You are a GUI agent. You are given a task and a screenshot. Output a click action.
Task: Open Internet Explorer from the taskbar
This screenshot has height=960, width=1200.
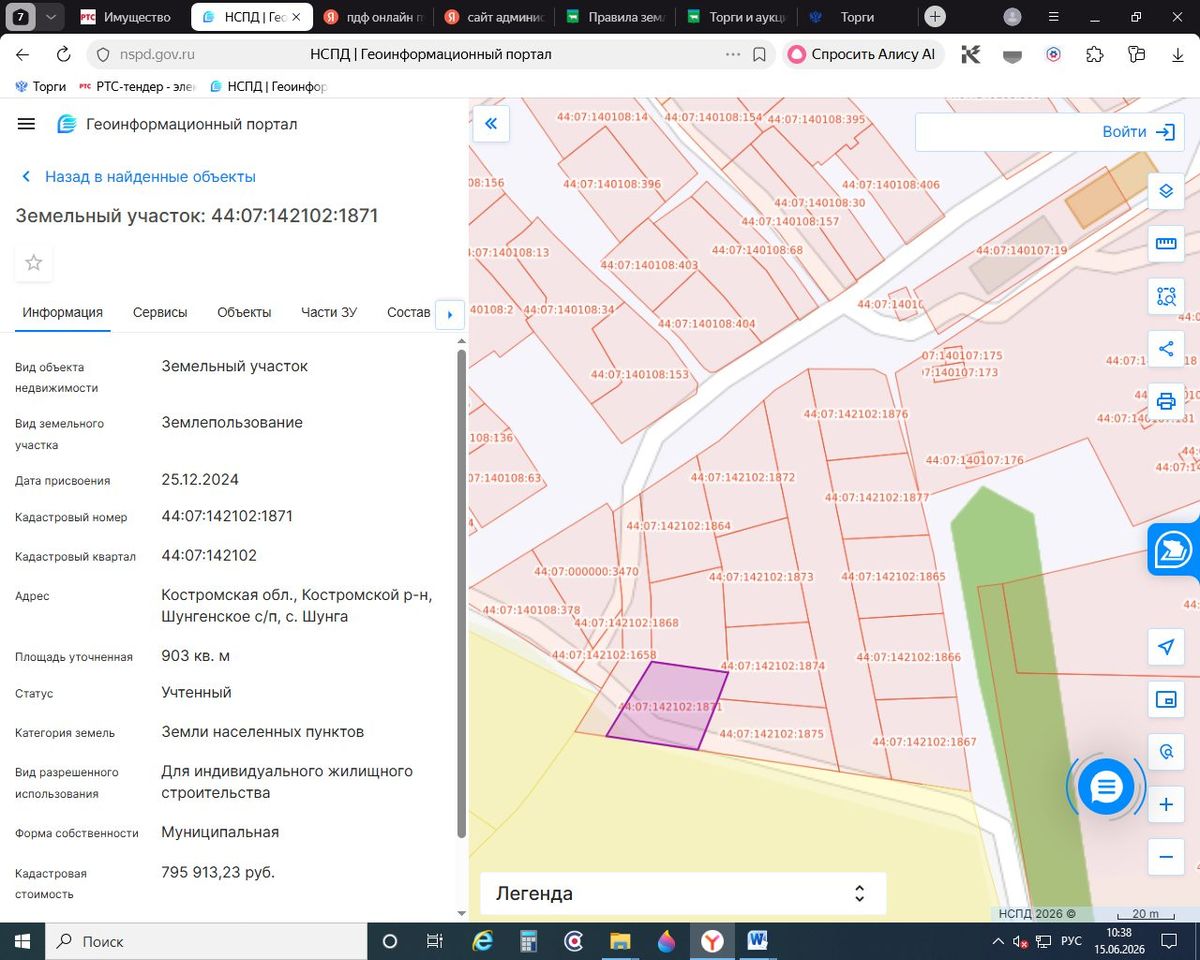point(483,941)
